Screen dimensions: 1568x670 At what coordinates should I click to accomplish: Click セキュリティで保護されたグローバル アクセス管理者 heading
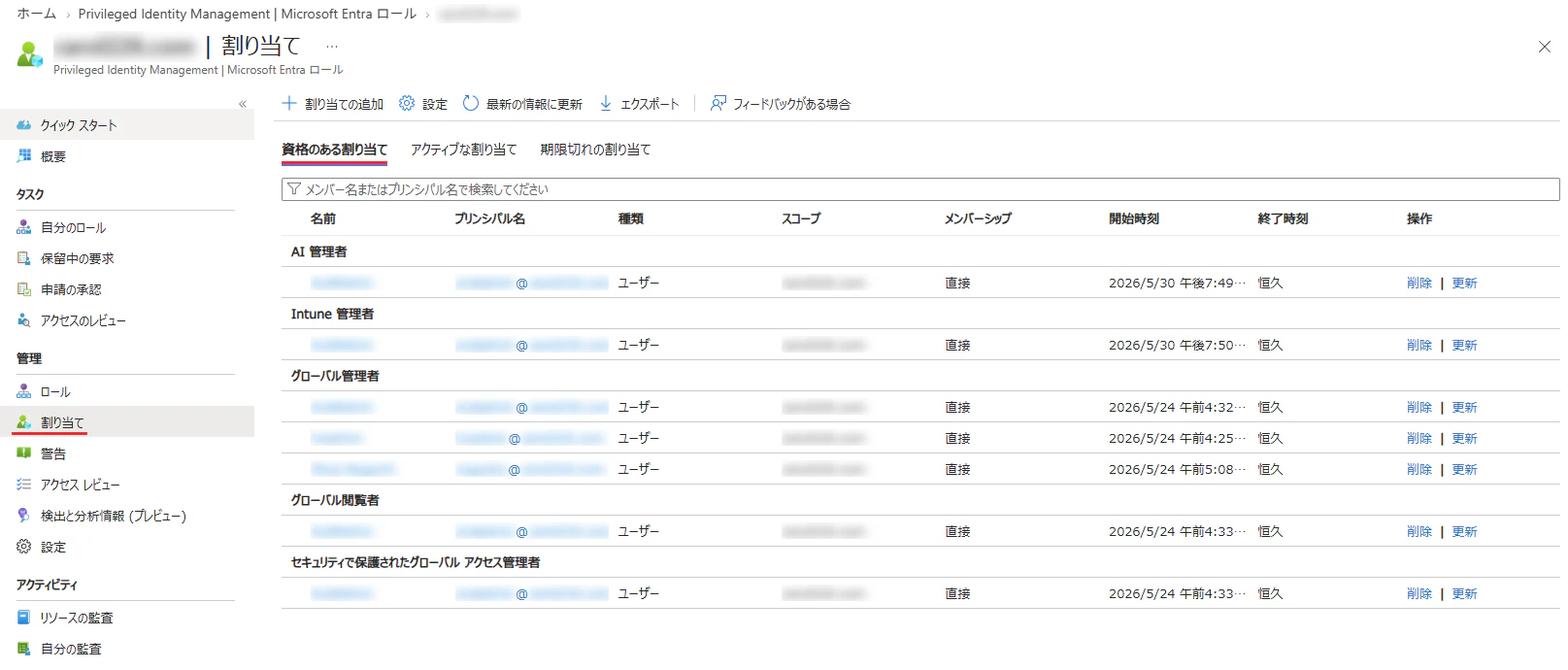pos(416,562)
